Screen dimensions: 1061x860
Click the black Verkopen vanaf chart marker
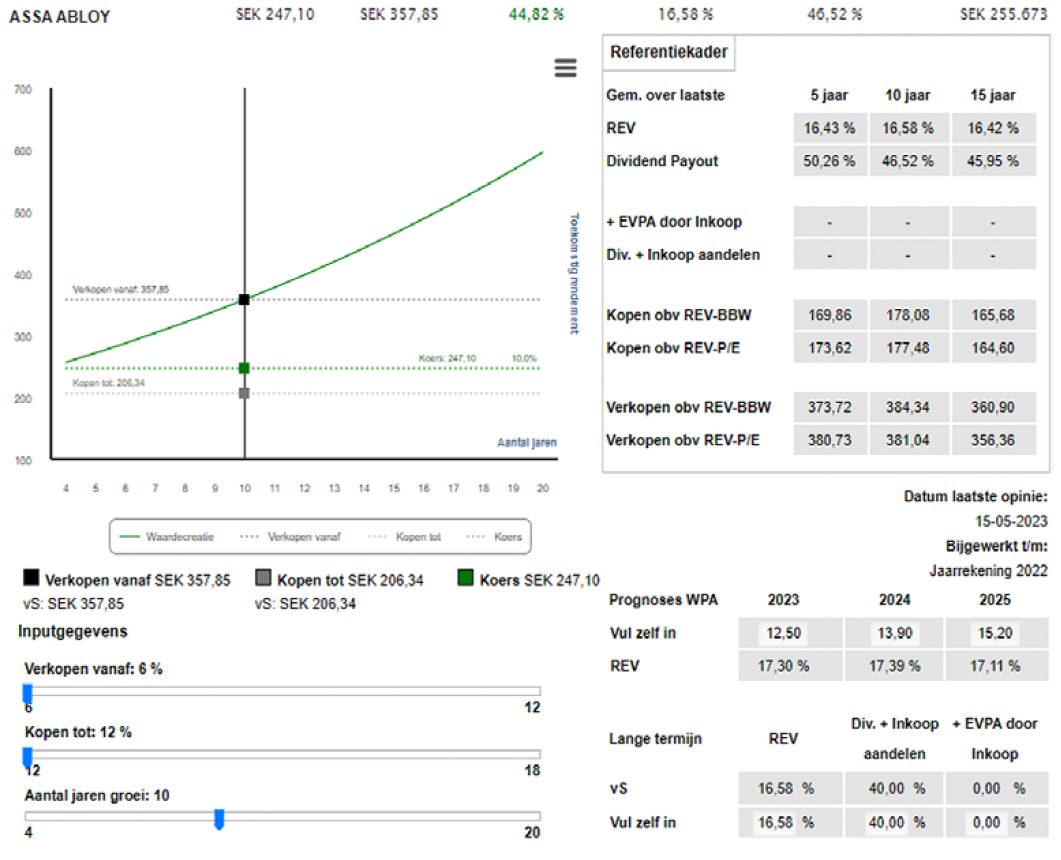click(x=244, y=299)
